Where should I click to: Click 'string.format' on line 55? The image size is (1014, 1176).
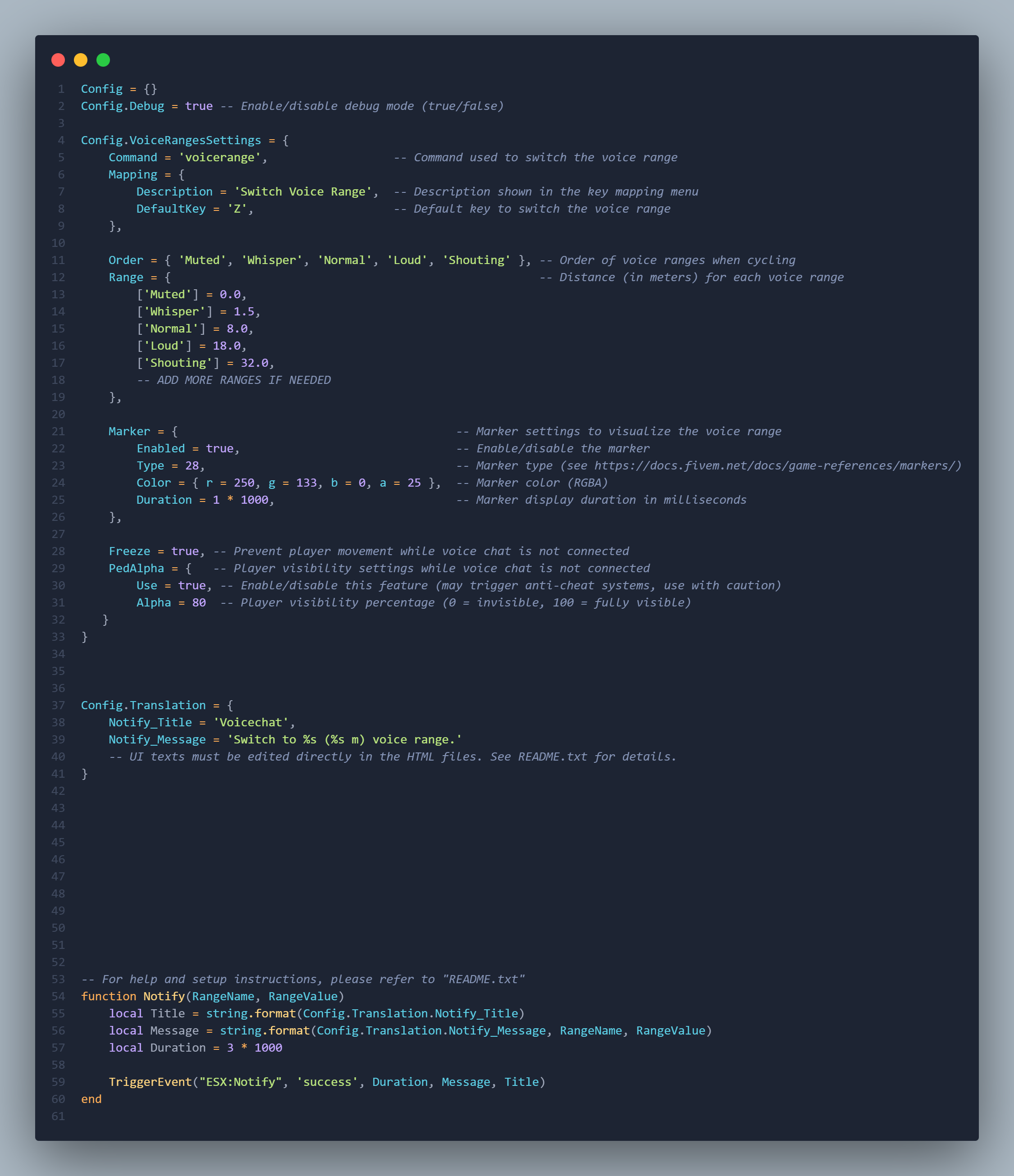pyautogui.click(x=251, y=1013)
